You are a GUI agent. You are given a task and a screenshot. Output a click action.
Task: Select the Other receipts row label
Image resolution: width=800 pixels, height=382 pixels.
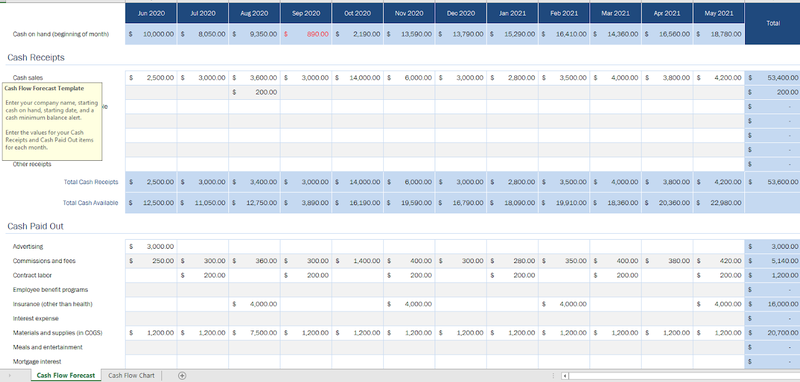(x=32, y=164)
